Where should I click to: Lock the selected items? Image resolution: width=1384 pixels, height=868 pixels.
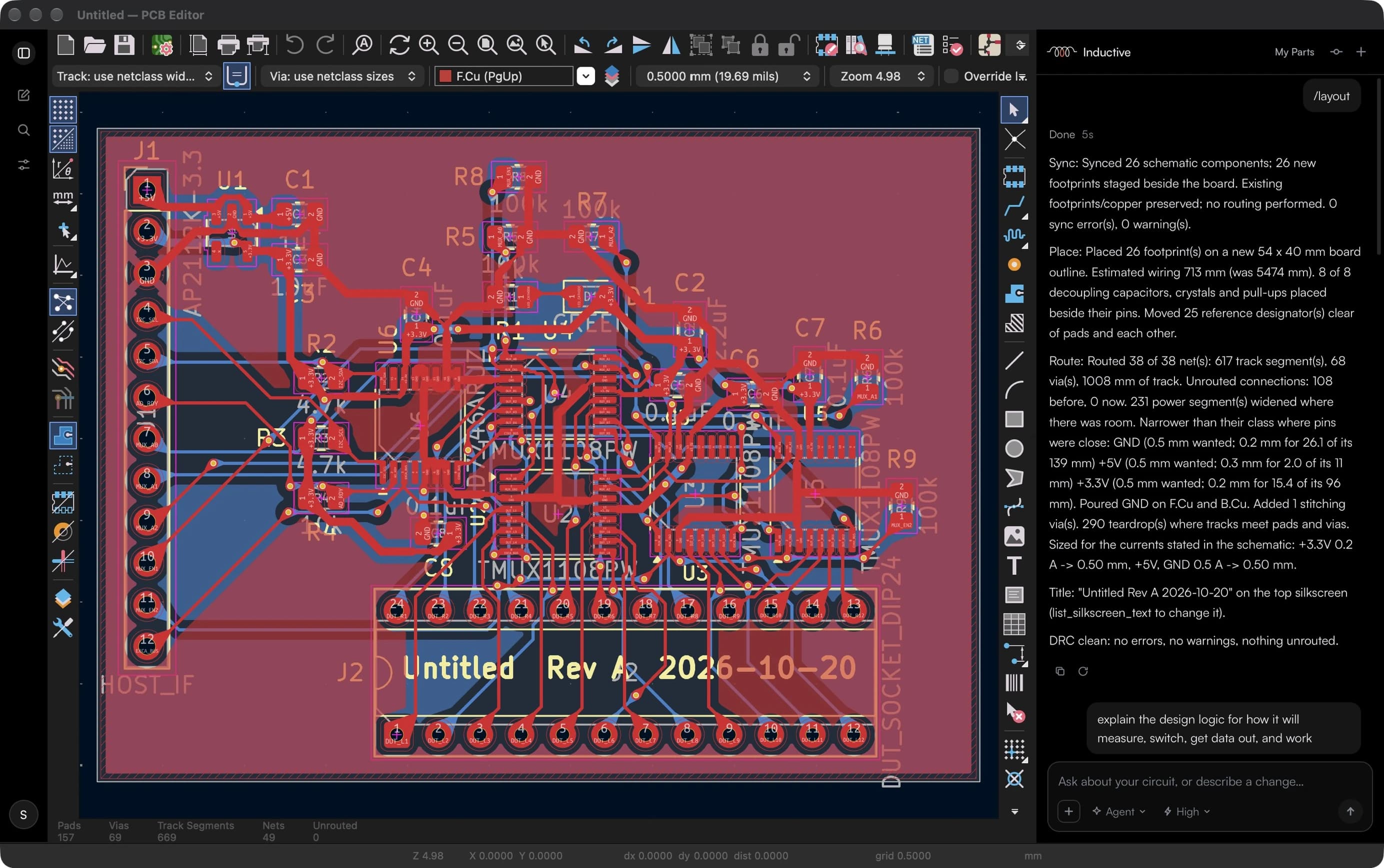(760, 45)
